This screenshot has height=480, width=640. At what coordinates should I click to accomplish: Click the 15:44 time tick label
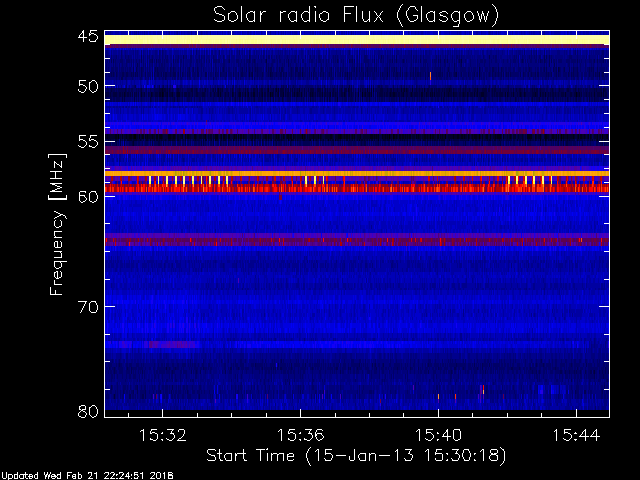576,435
